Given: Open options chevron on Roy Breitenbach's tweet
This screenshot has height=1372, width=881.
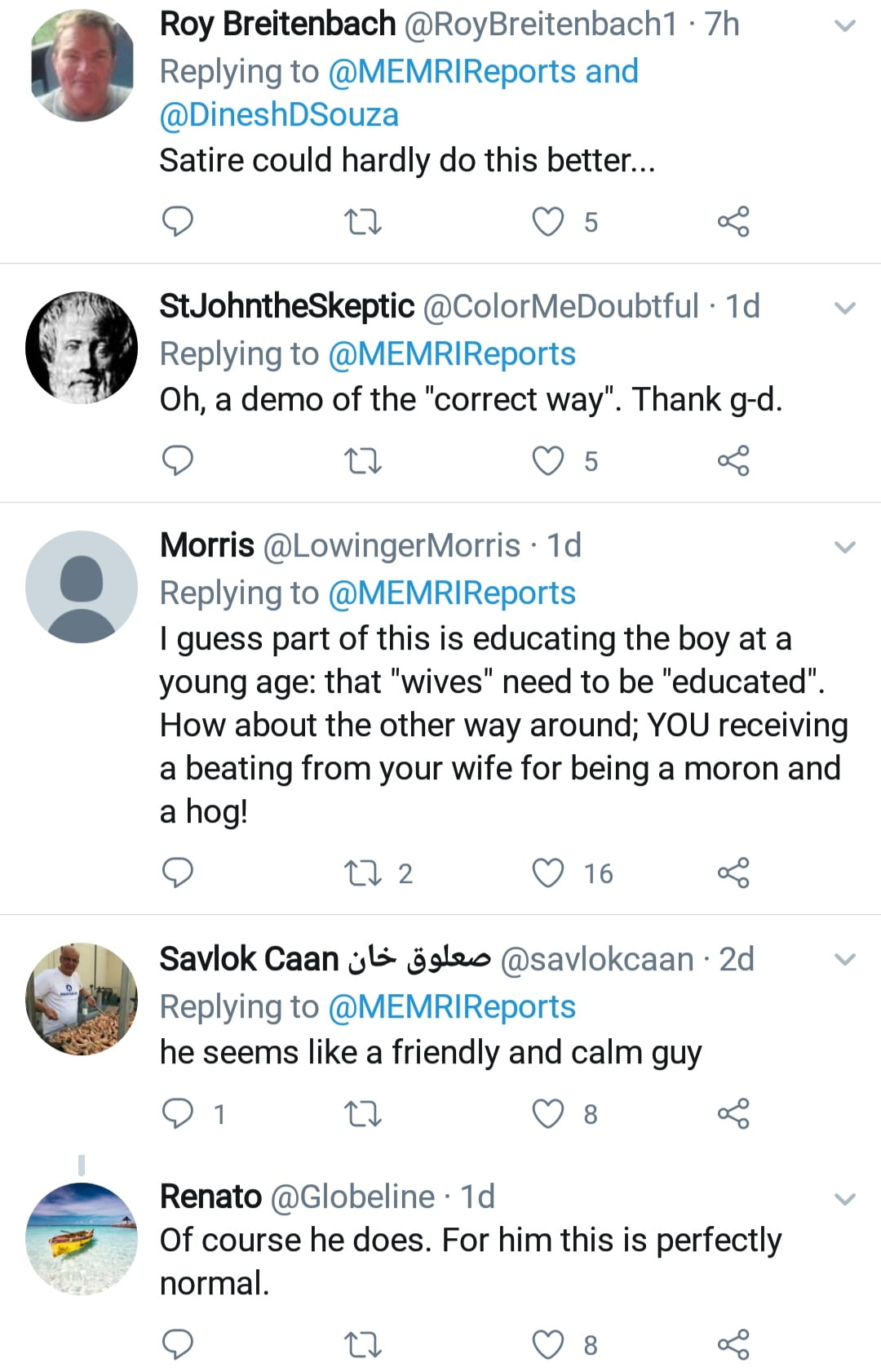Looking at the screenshot, I should tap(845, 26).
